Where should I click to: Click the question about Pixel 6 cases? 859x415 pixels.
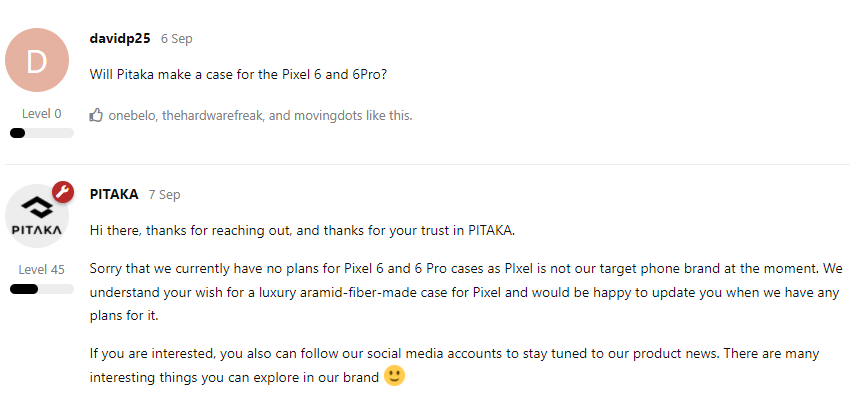pos(238,74)
